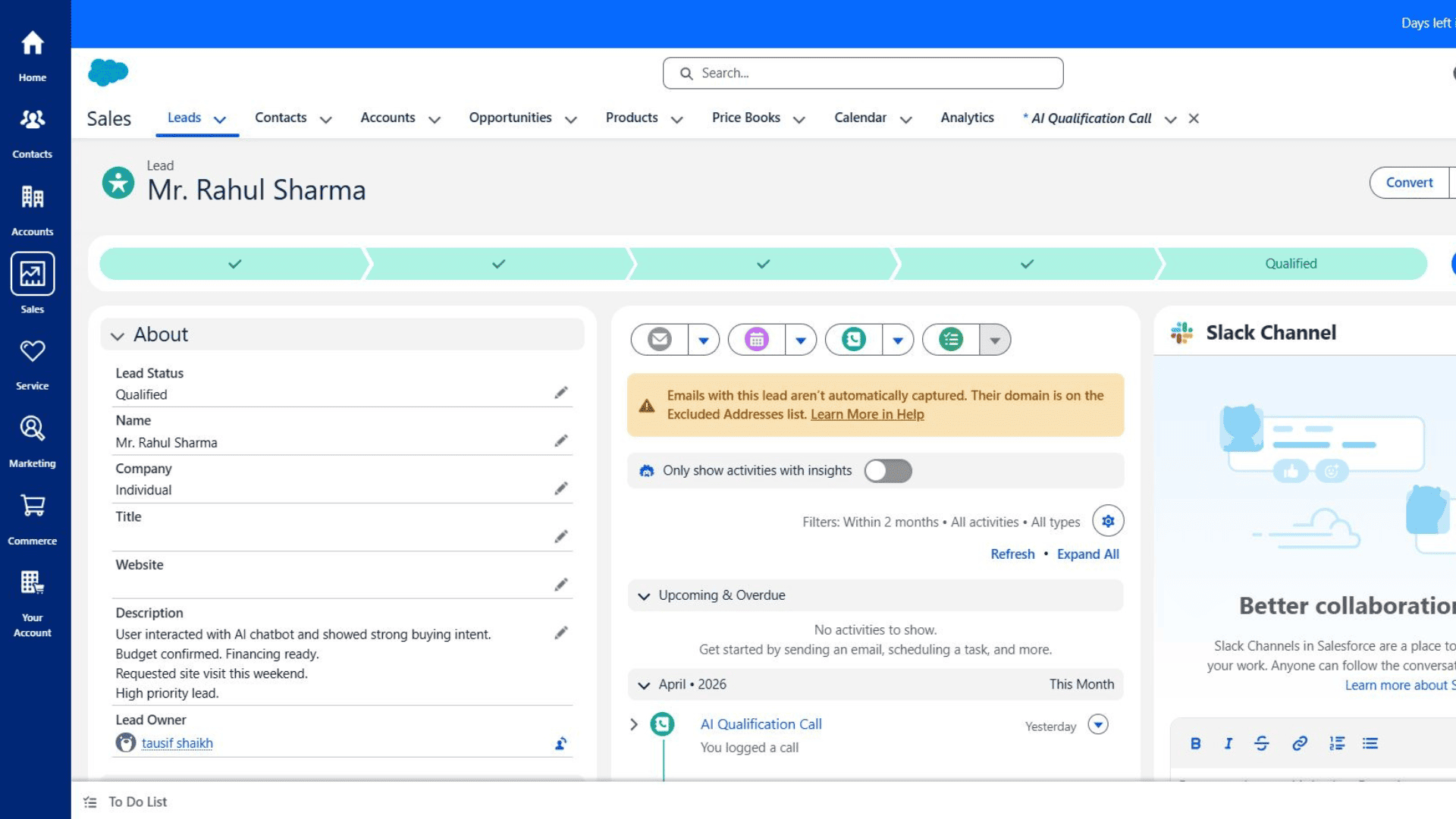This screenshot has width=1456, height=819.
Task: Insert numbered list in Slack editor
Action: [1337, 743]
